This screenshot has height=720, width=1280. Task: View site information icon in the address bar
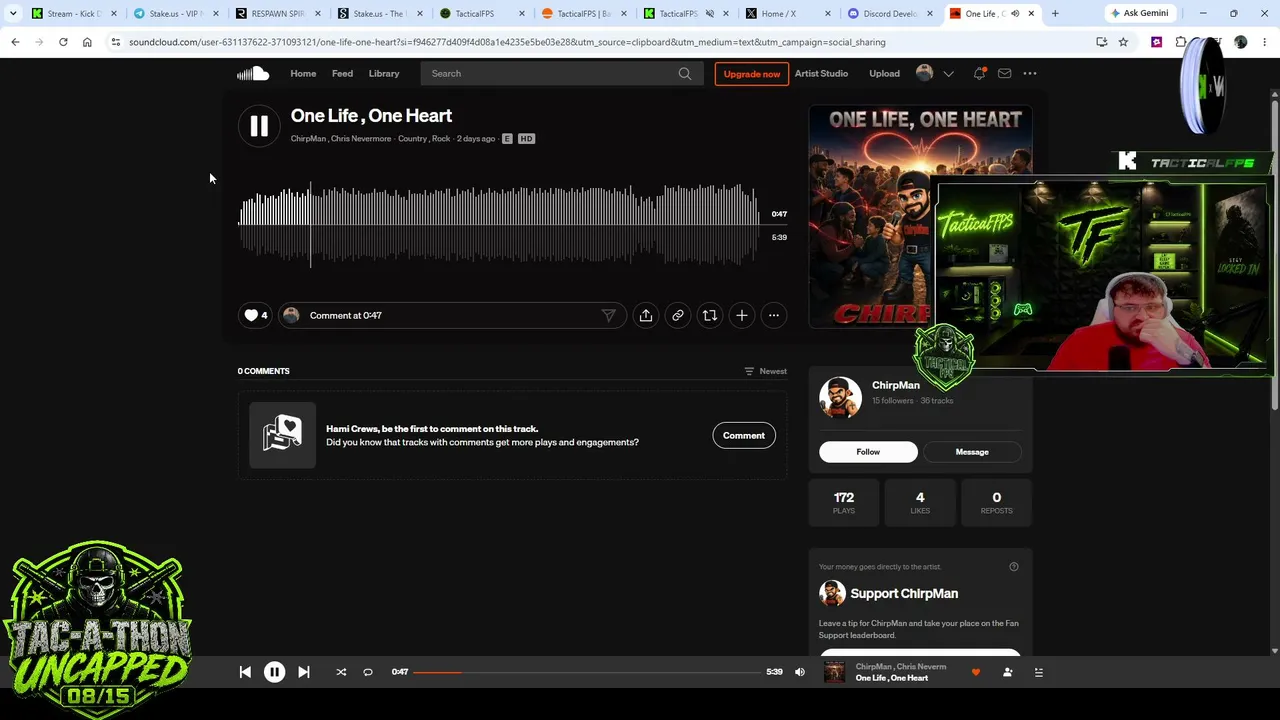(x=116, y=42)
